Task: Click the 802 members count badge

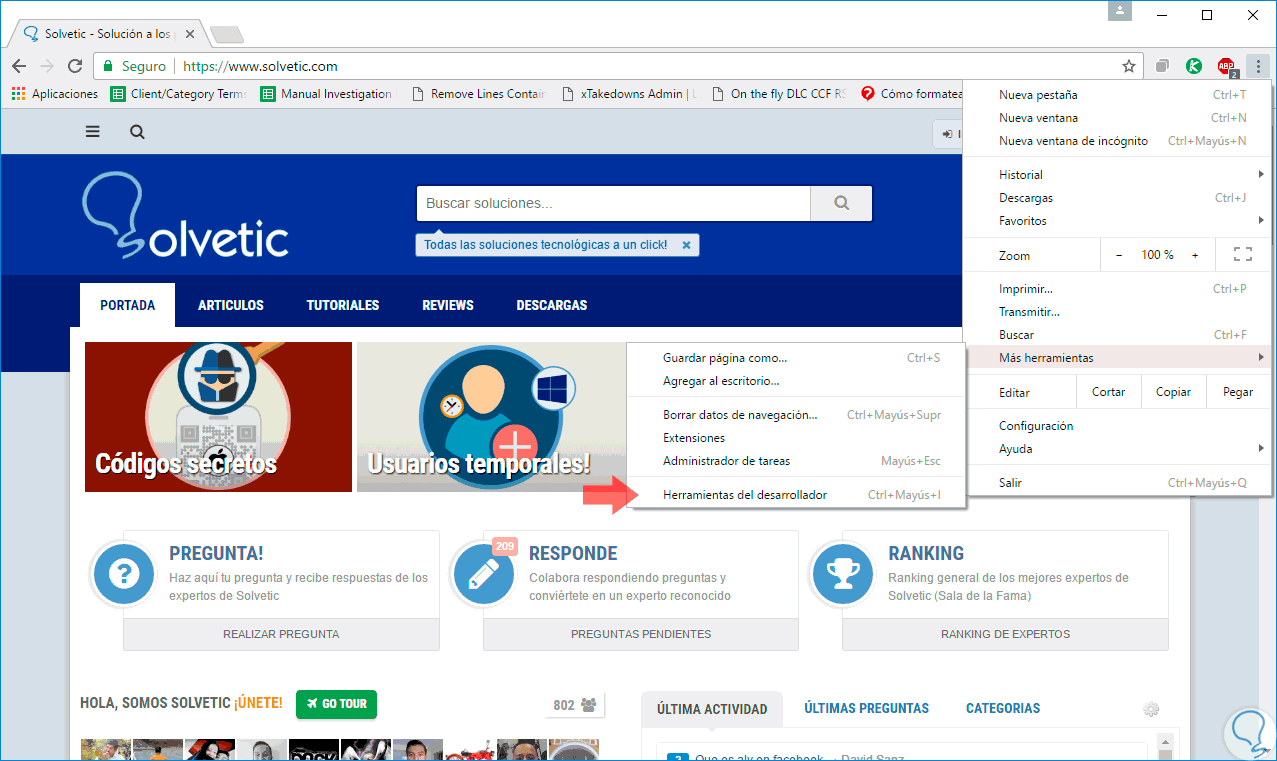Action: (x=573, y=705)
